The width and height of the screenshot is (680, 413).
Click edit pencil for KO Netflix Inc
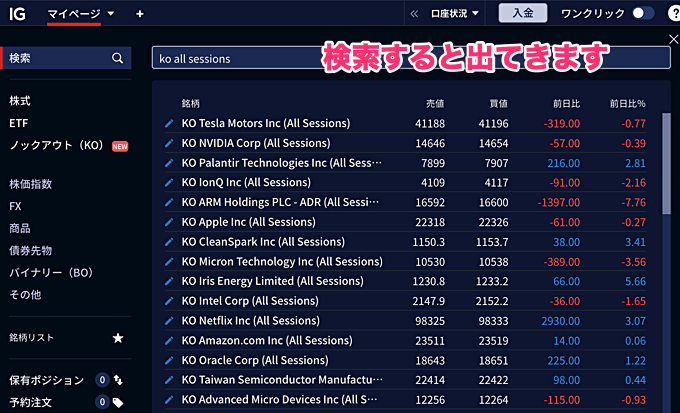pos(169,321)
